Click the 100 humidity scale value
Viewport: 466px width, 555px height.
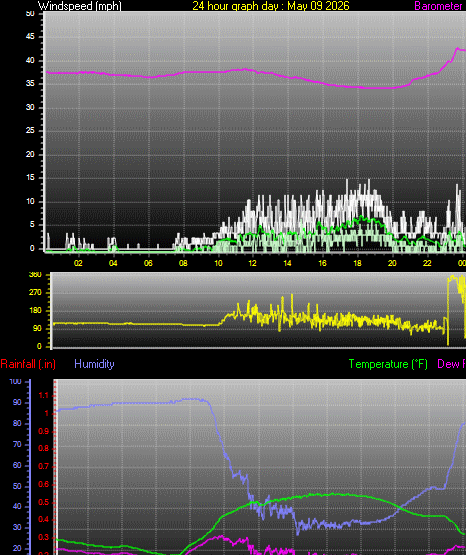coord(15,382)
